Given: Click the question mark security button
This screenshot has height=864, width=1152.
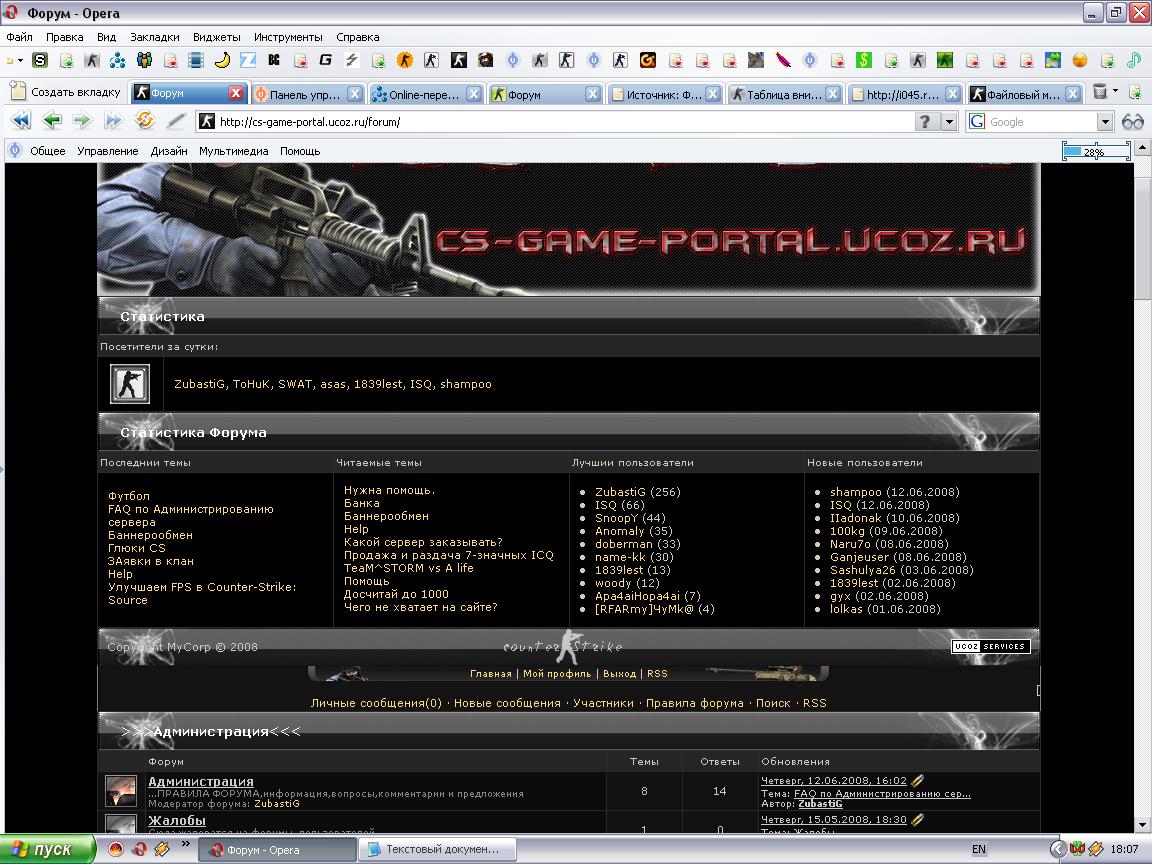Looking at the screenshot, I should [926, 121].
